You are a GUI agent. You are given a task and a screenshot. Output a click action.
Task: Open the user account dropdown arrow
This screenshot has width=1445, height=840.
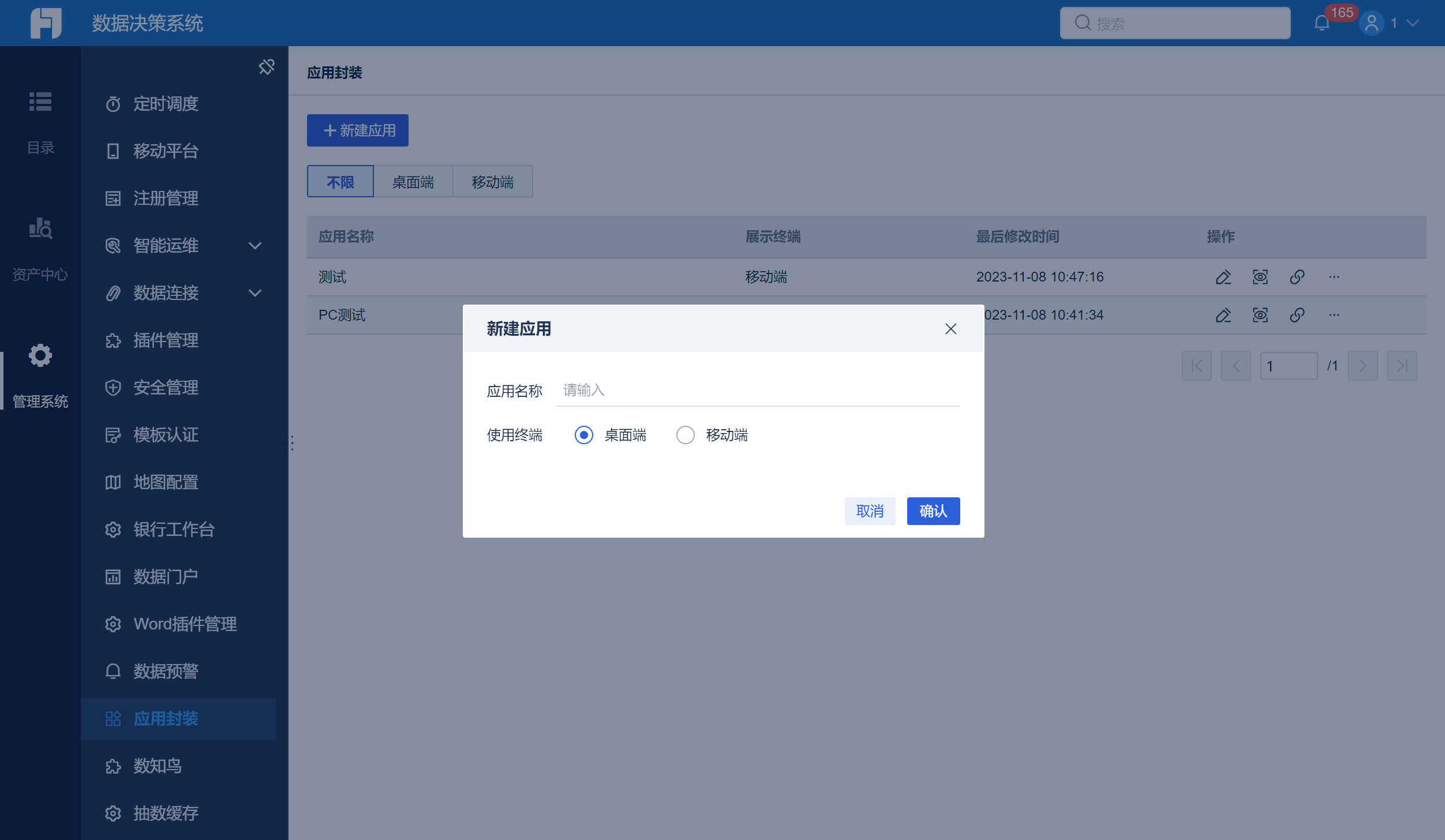(1413, 23)
